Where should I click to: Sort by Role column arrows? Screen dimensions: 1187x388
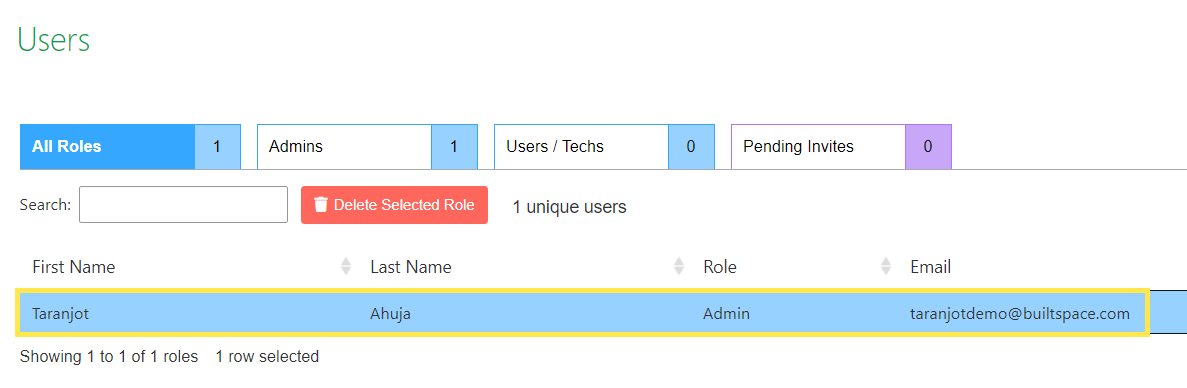[x=886, y=266]
